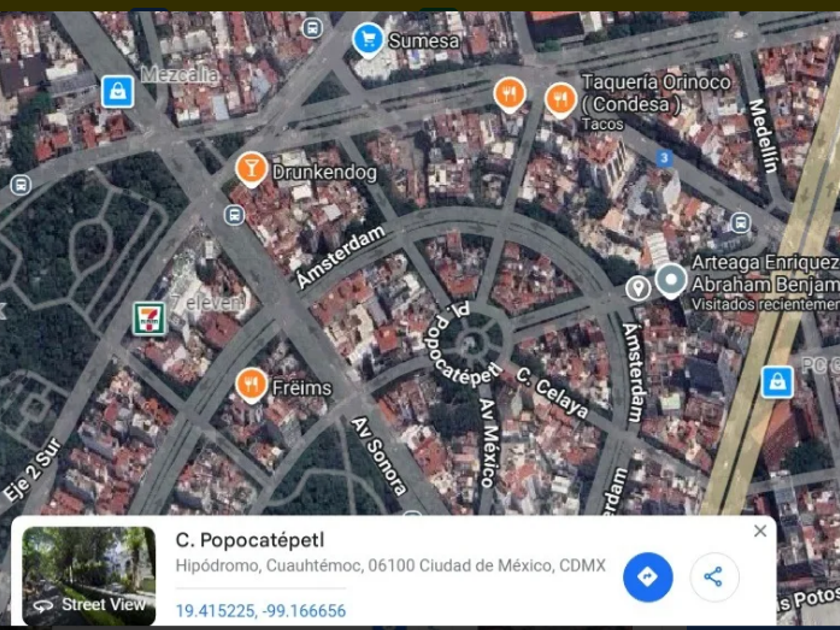The height and width of the screenshot is (630, 840).
Task: Open the Taquería Orinoco restaurant pin
Action: [x=560, y=100]
